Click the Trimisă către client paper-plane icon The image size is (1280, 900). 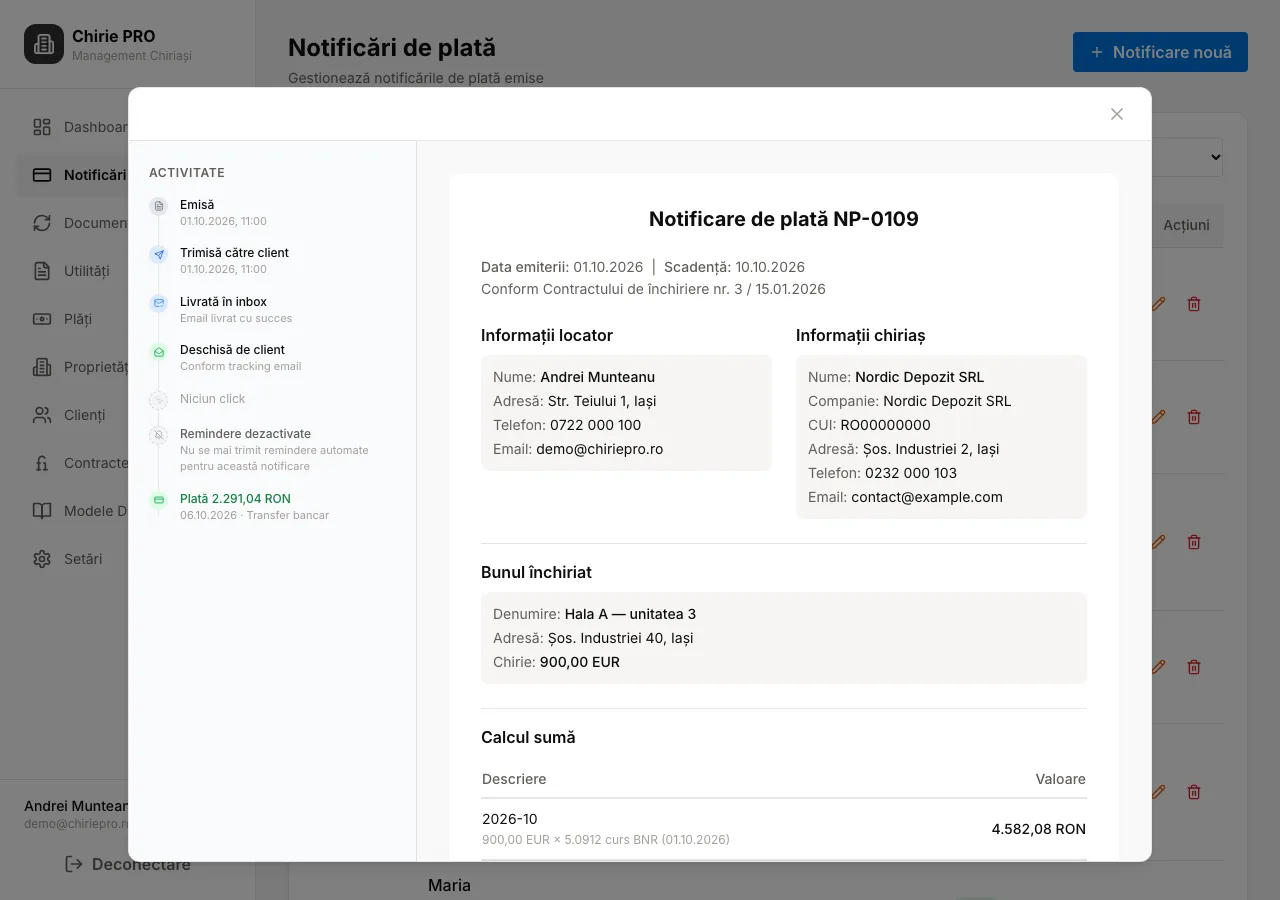click(x=158, y=254)
